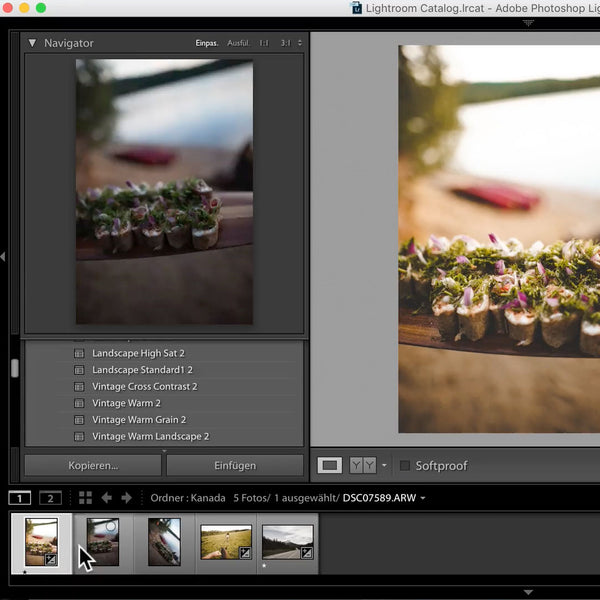Open second monitor display button 2
The width and height of the screenshot is (600, 600).
pos(50,498)
